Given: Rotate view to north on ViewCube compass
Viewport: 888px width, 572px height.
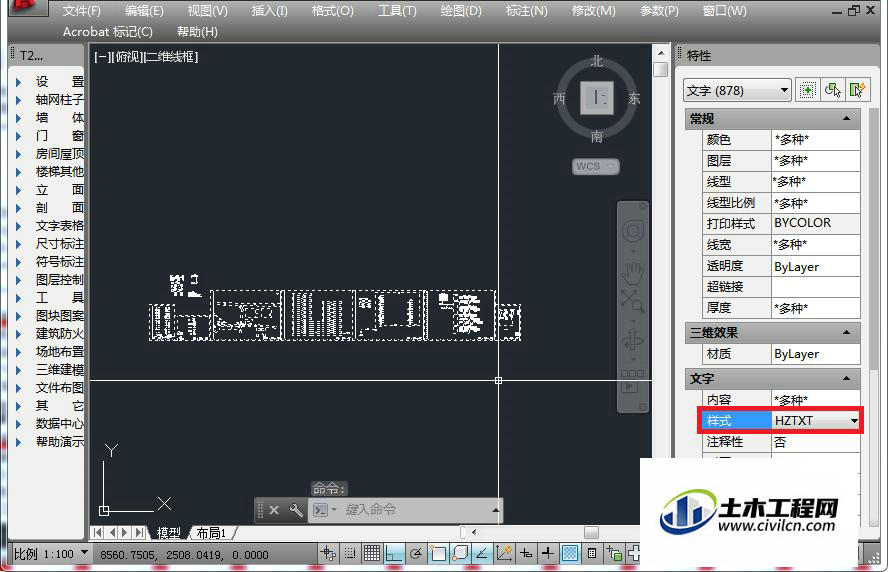Looking at the screenshot, I should point(597,61).
